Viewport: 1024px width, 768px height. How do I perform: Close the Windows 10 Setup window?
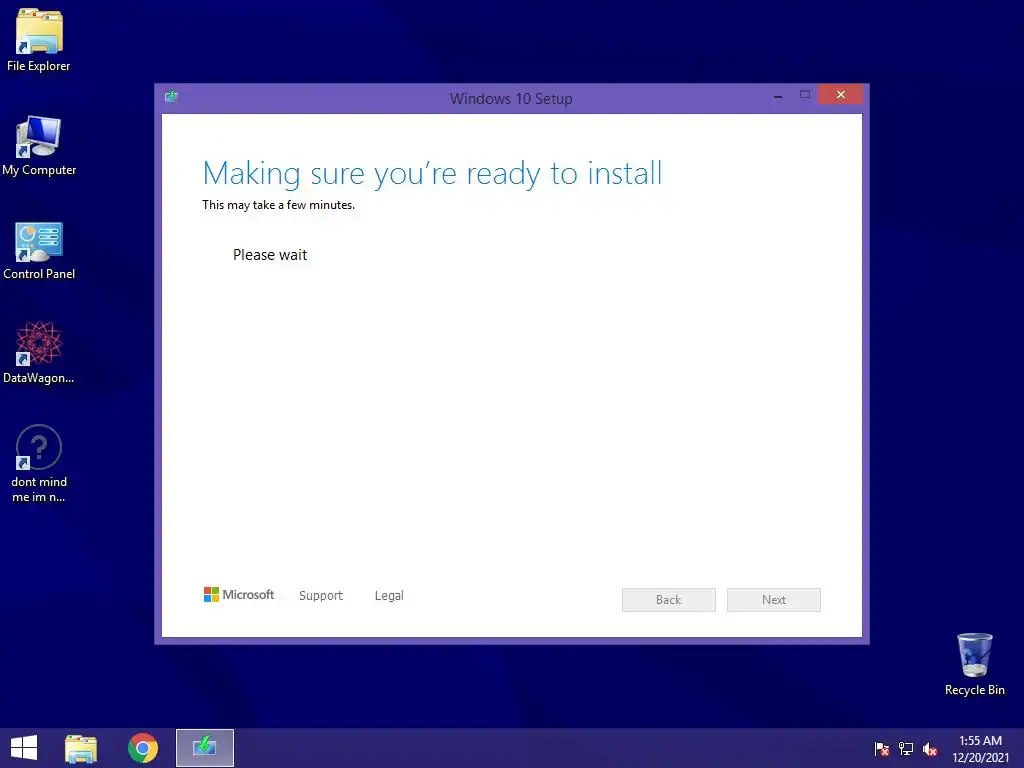[x=840, y=95]
